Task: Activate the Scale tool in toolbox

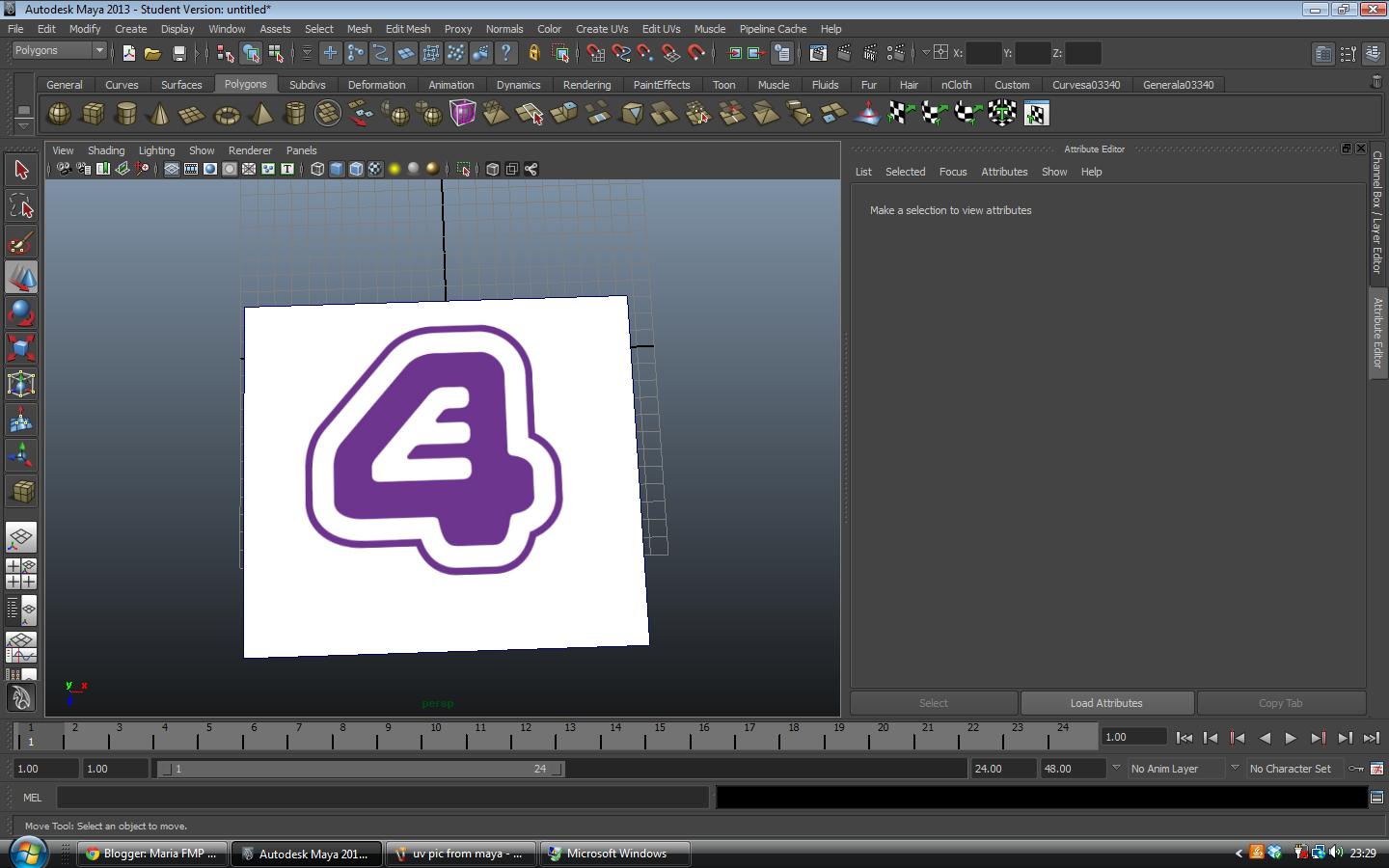Action: (21, 347)
